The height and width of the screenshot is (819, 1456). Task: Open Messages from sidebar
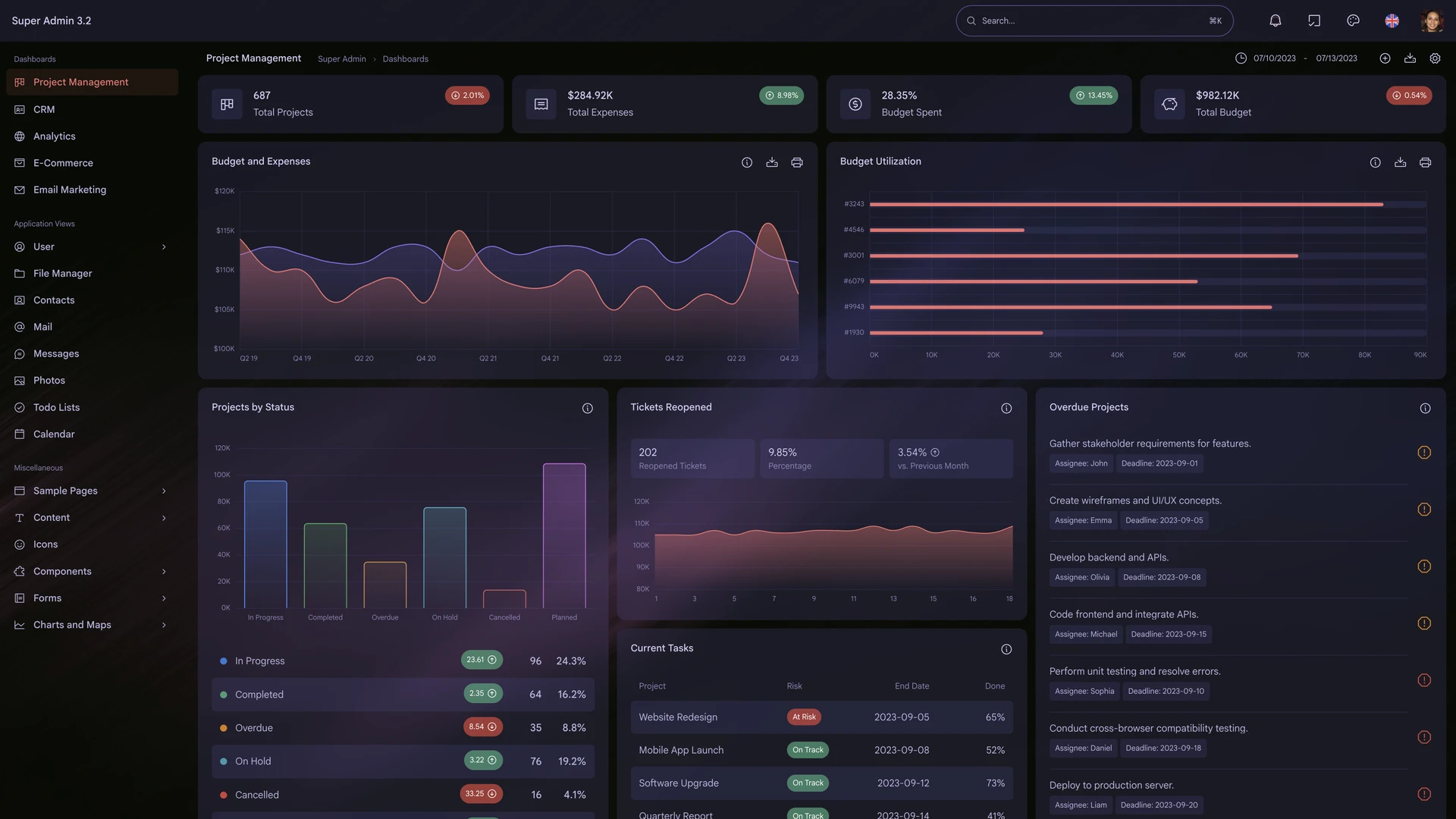(x=92, y=353)
